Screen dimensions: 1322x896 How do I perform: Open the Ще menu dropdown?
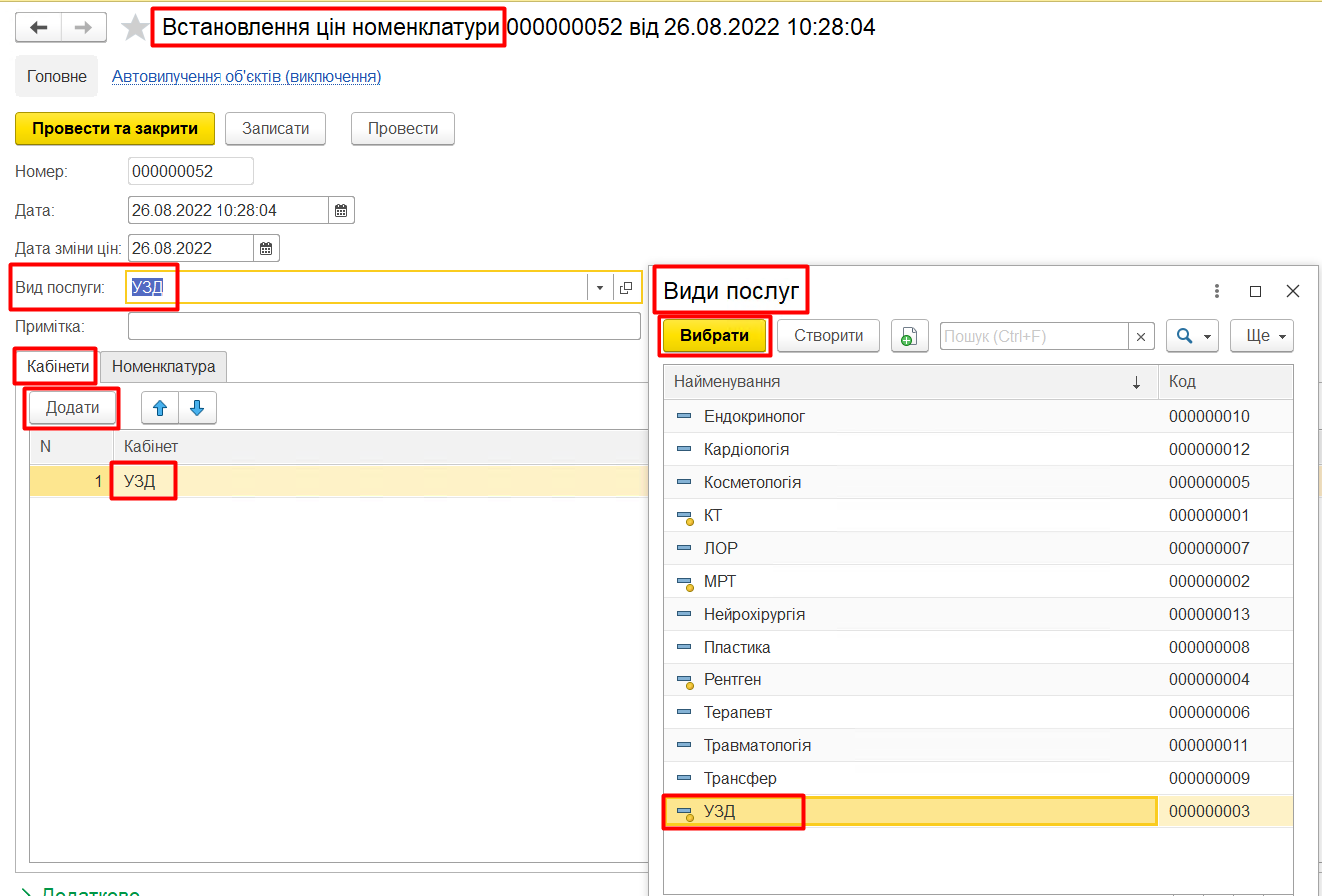[1261, 336]
